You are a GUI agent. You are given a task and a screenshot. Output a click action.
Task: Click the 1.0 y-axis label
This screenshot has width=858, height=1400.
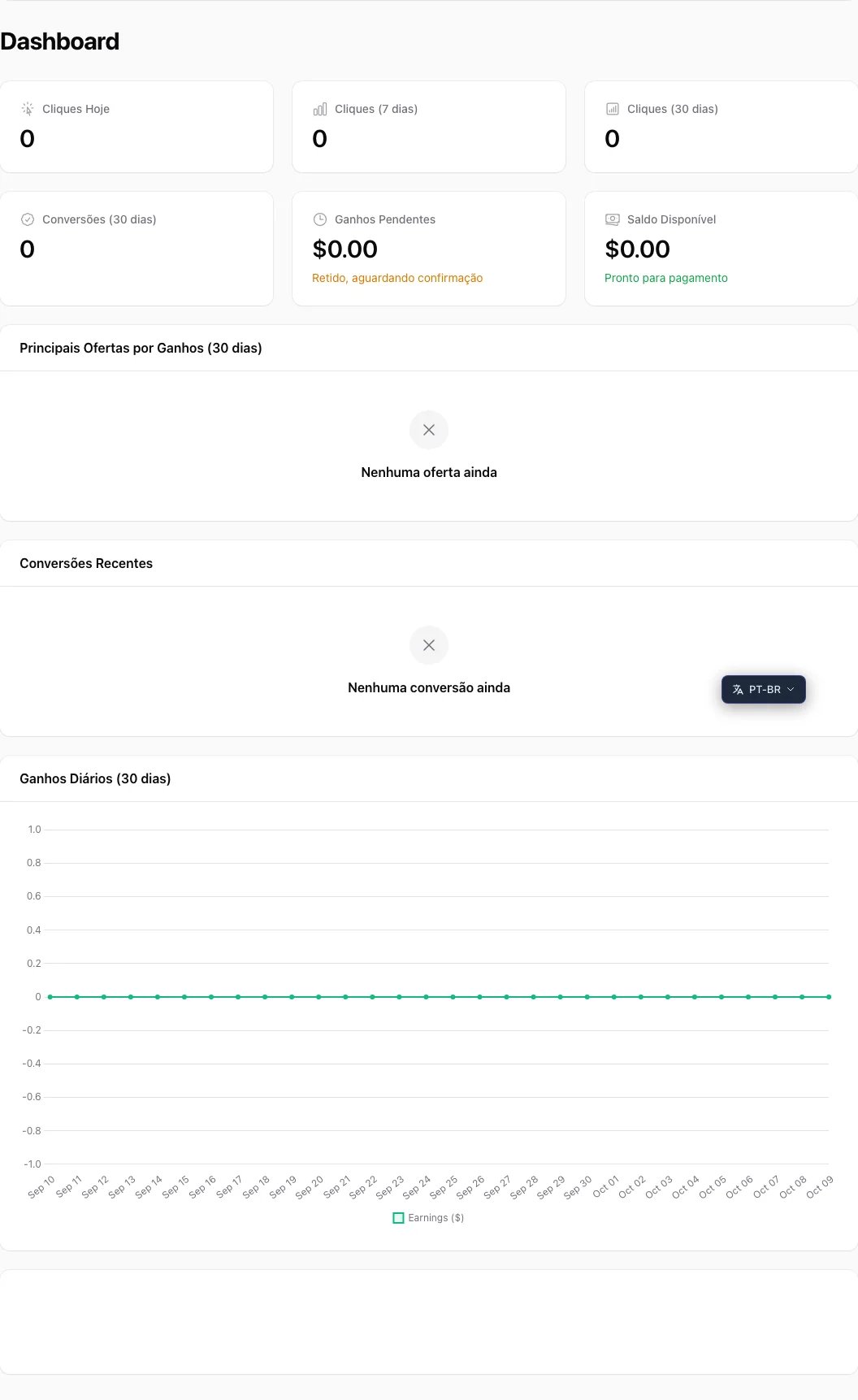34,830
